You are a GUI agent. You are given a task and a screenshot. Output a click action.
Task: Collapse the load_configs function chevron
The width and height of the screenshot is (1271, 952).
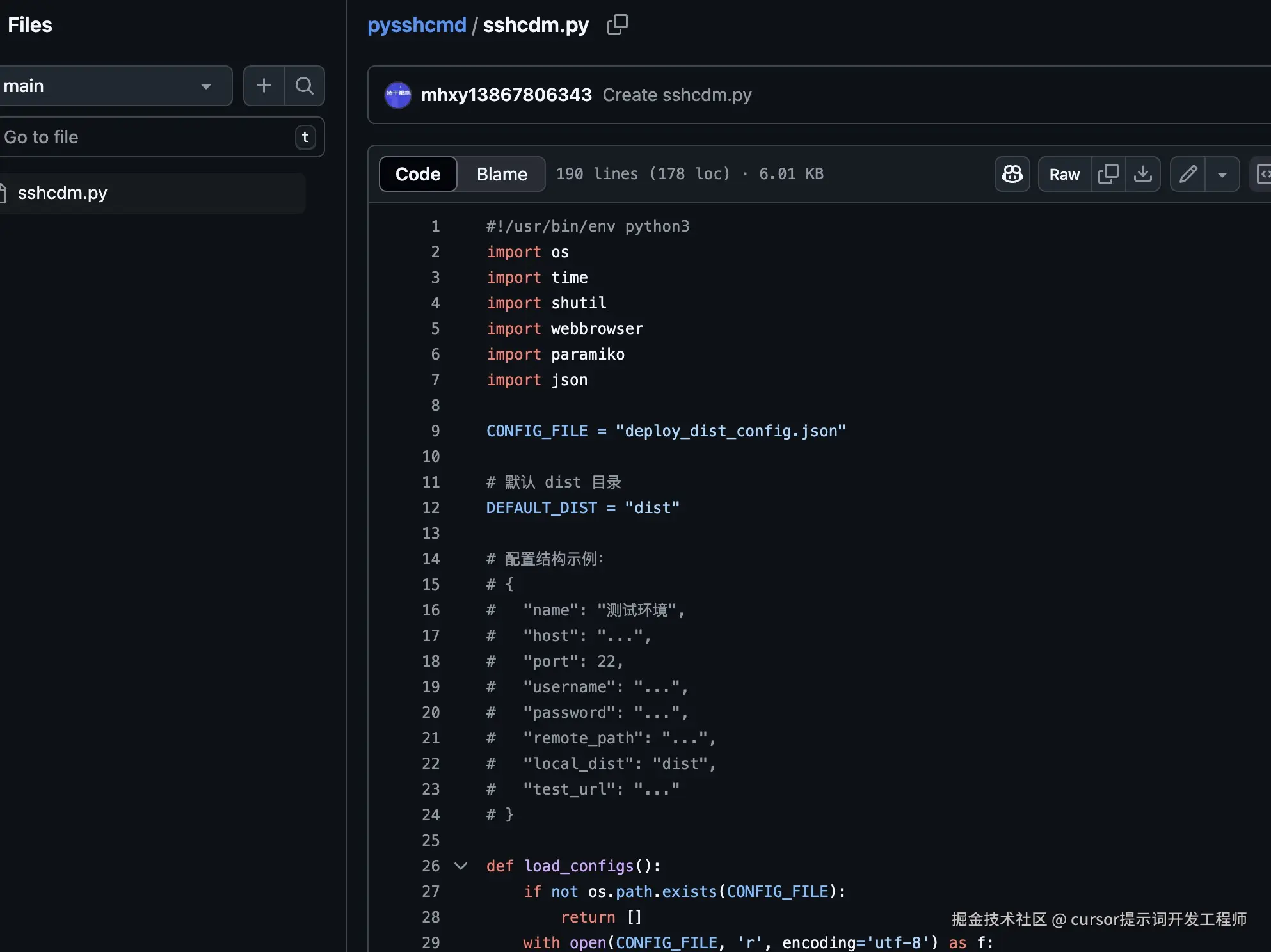pos(461,866)
